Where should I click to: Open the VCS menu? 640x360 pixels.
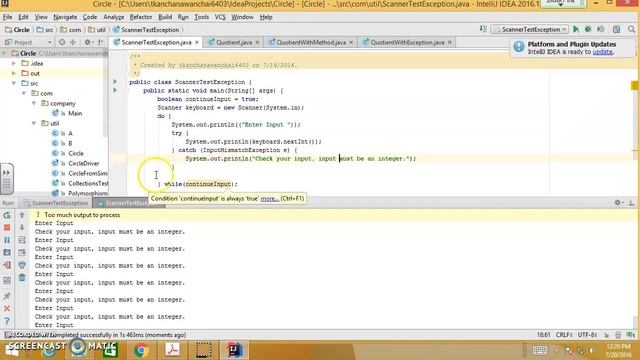pyautogui.click(x=220, y=17)
